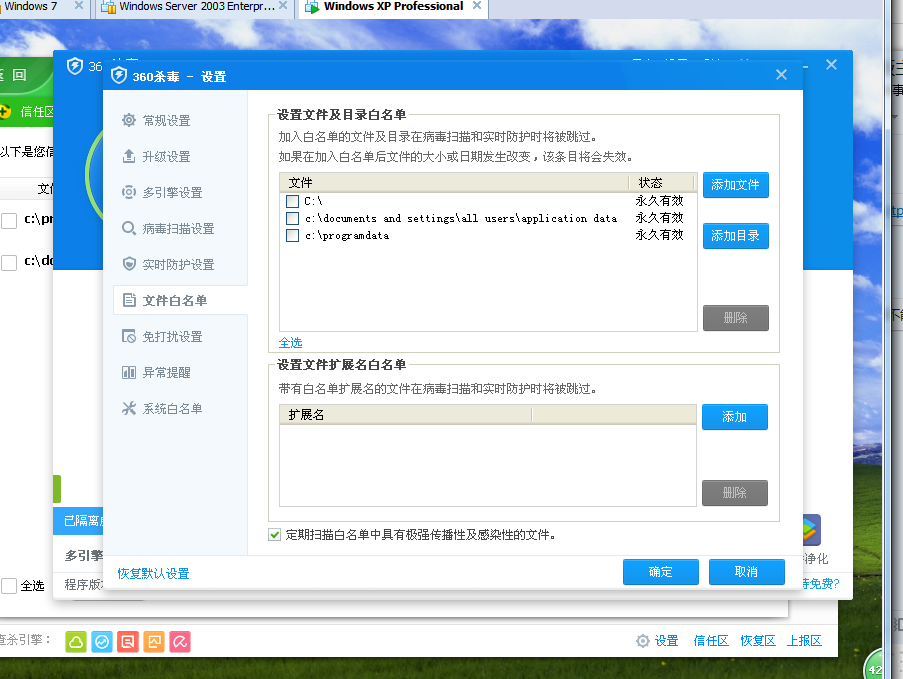Click 删除 button in extension whitelist
903x679 pixels.
(734, 493)
